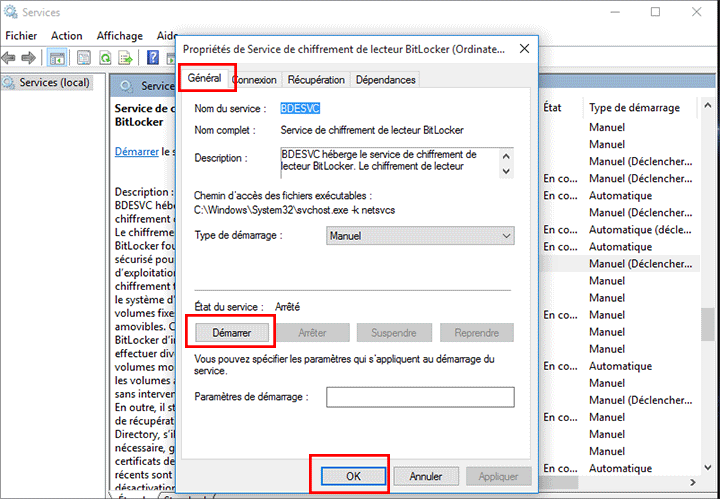Click the svchost.exe executable path text
This screenshot has width=720, height=499.
coord(294,210)
